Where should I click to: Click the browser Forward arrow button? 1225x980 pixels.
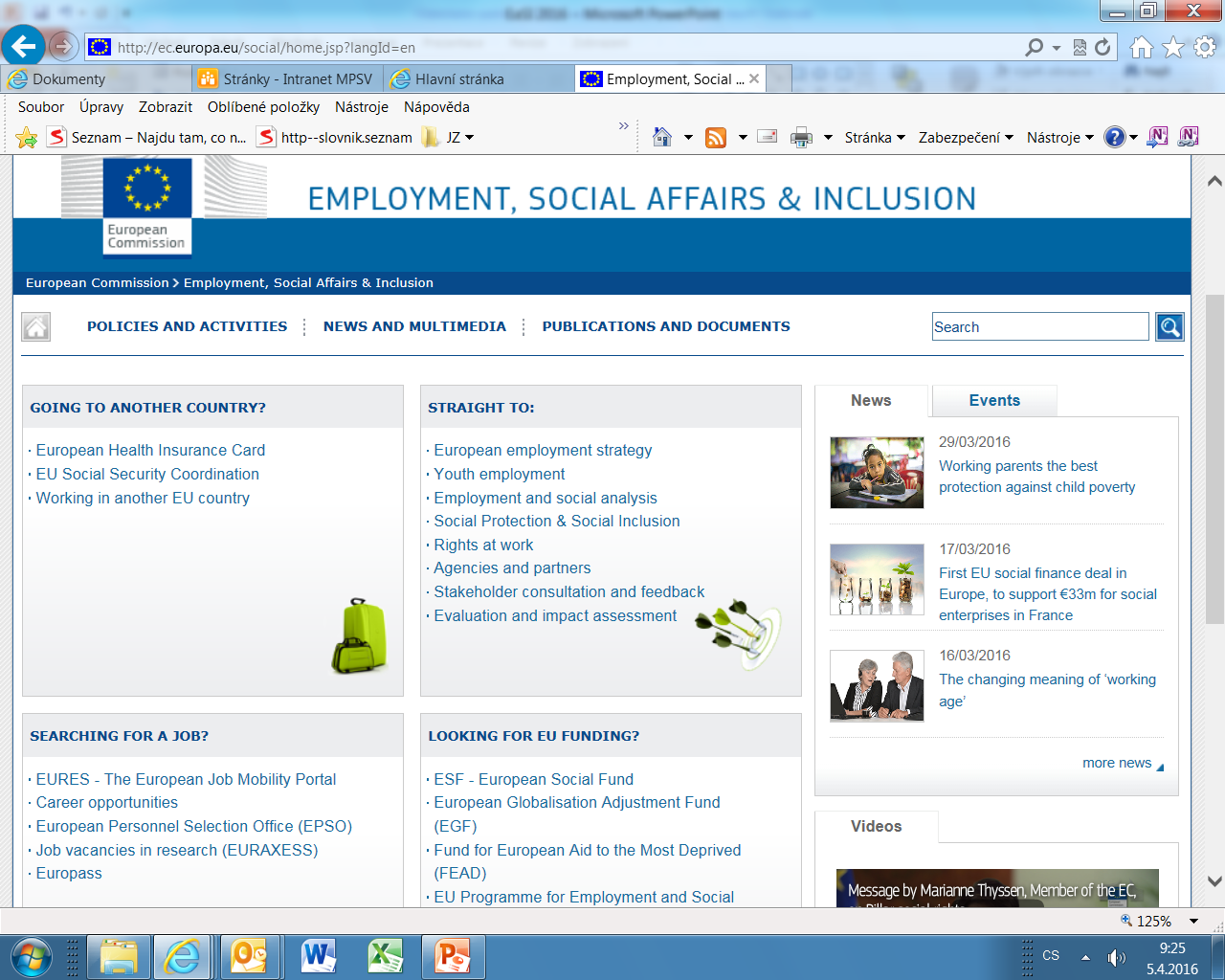point(63,46)
